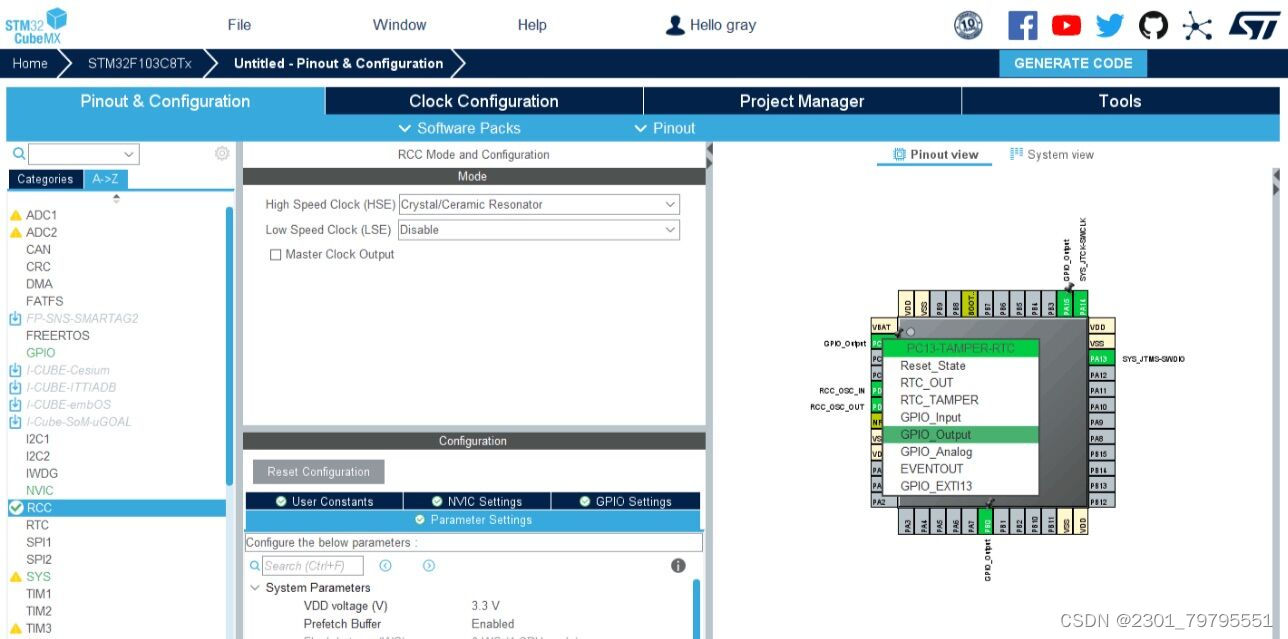This screenshot has width=1288, height=639.
Task: Click the green check icon beside RCC
Action: [16, 508]
